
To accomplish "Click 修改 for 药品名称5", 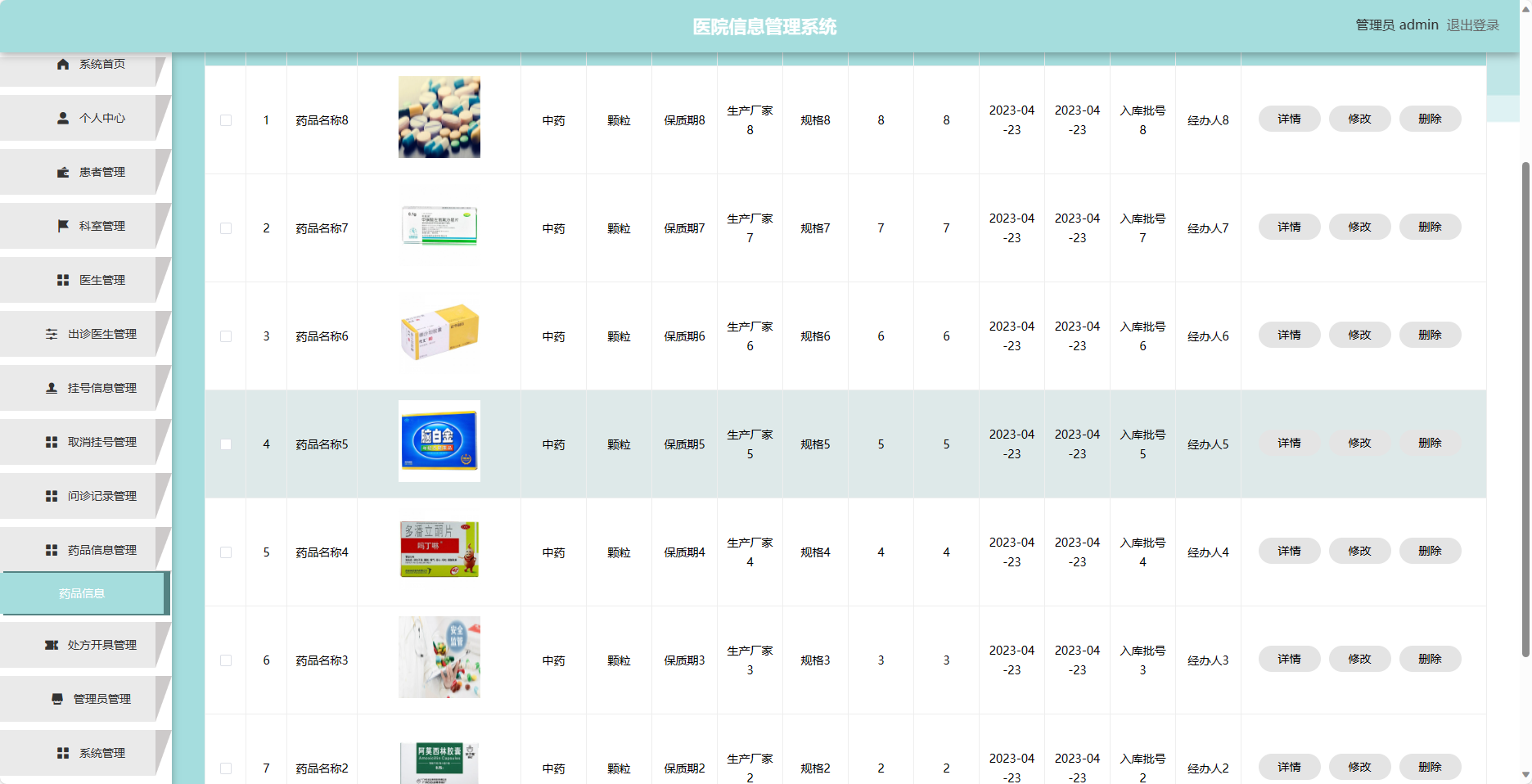I will (1359, 443).
